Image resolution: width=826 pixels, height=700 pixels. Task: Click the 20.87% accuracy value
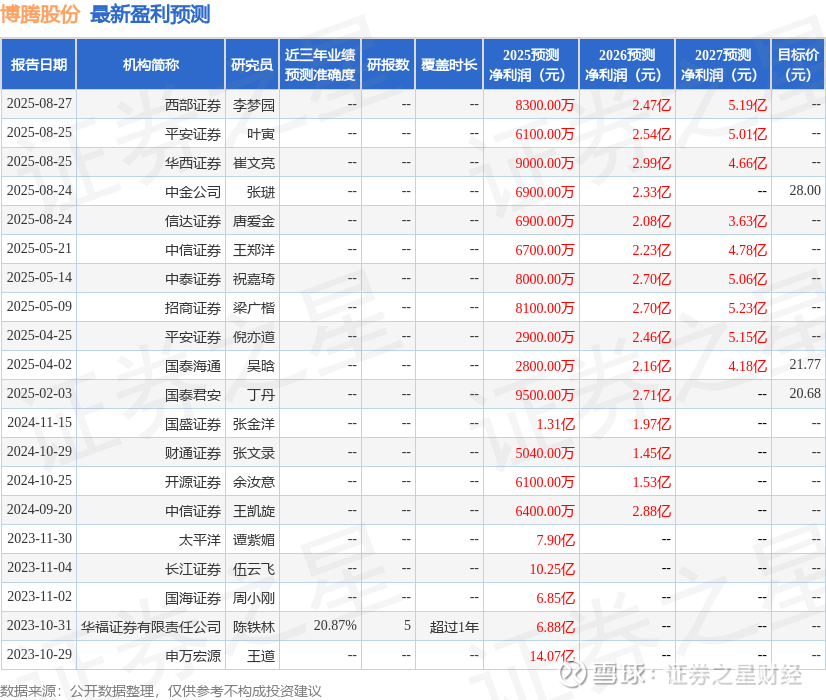(335, 625)
